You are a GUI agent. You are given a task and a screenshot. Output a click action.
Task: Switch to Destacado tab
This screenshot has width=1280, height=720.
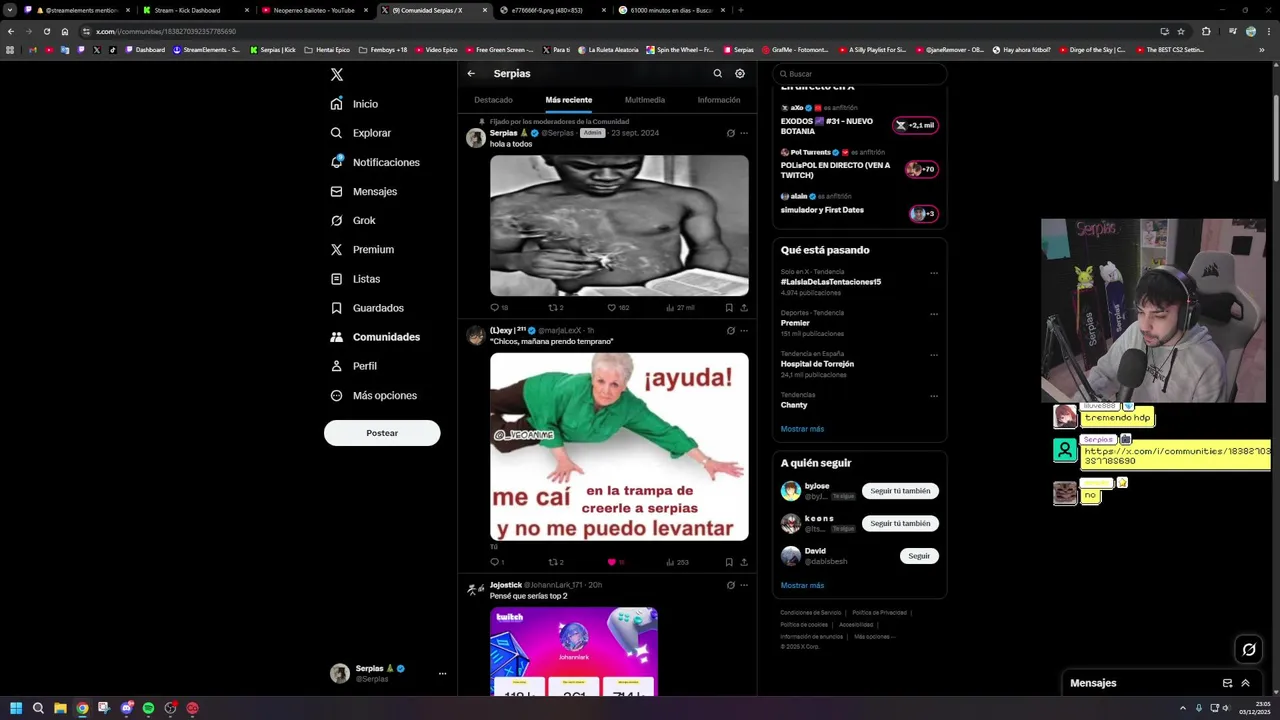(493, 100)
